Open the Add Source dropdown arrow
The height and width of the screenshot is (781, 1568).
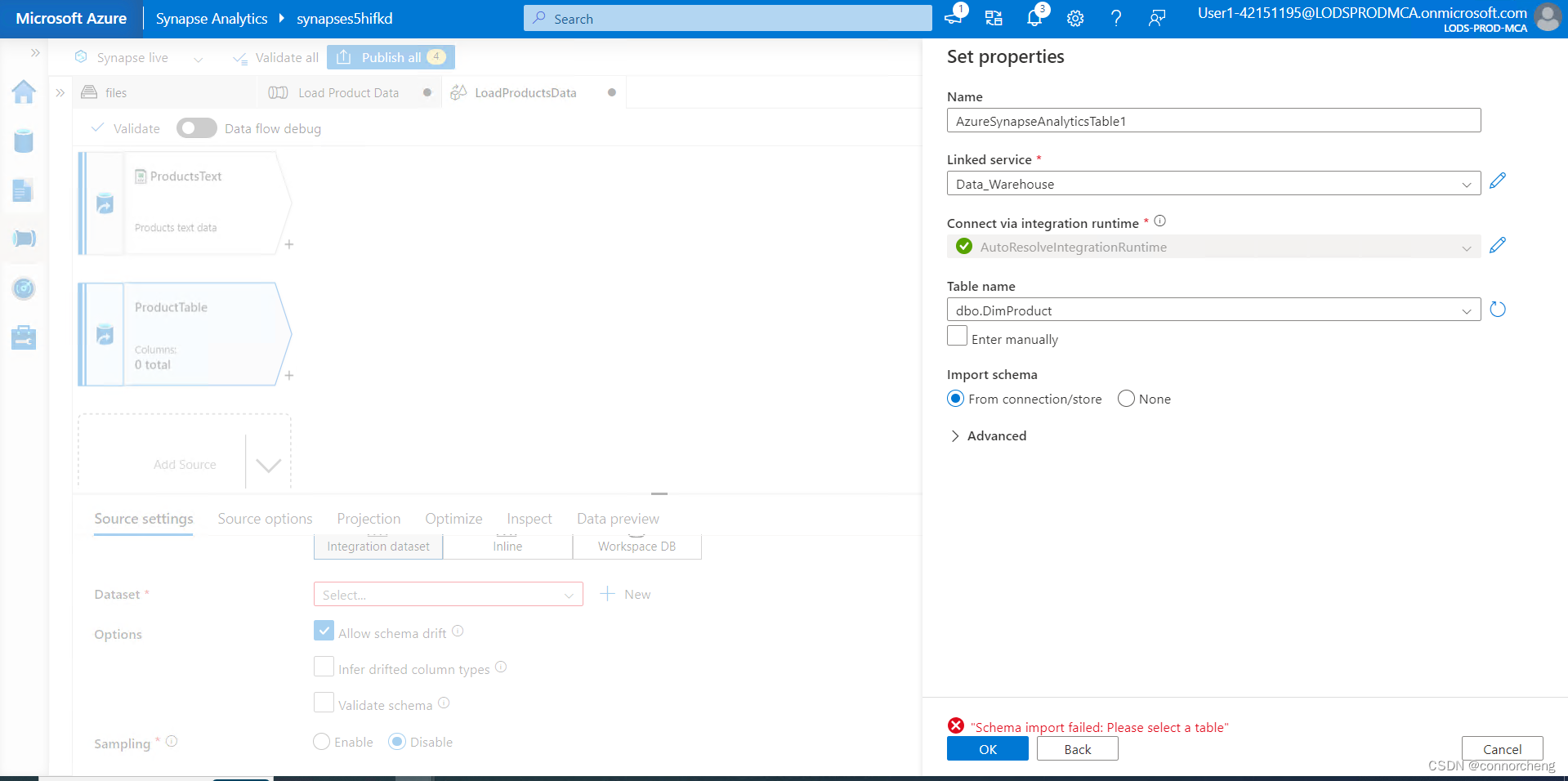pos(268,465)
